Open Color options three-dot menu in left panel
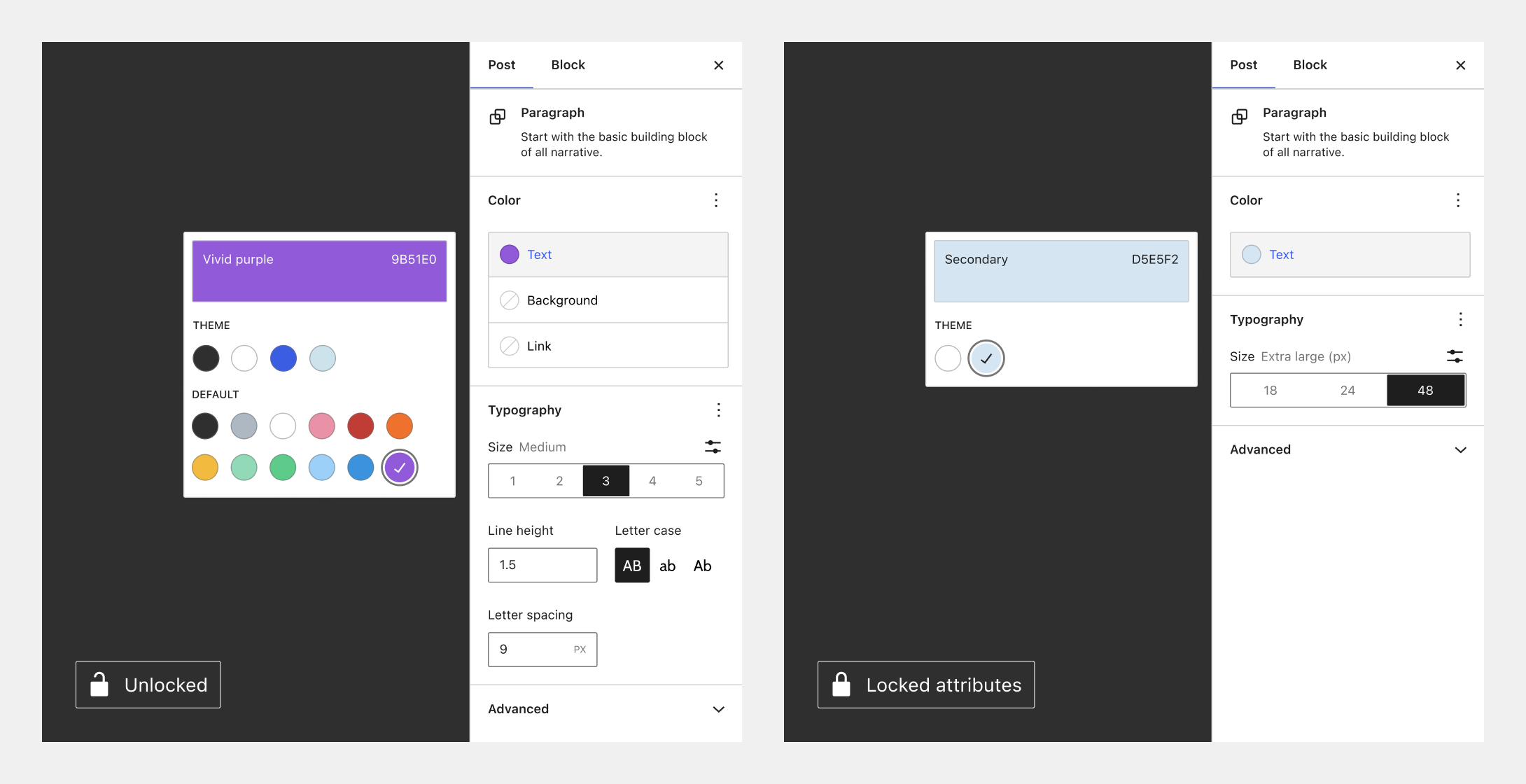 [715, 200]
